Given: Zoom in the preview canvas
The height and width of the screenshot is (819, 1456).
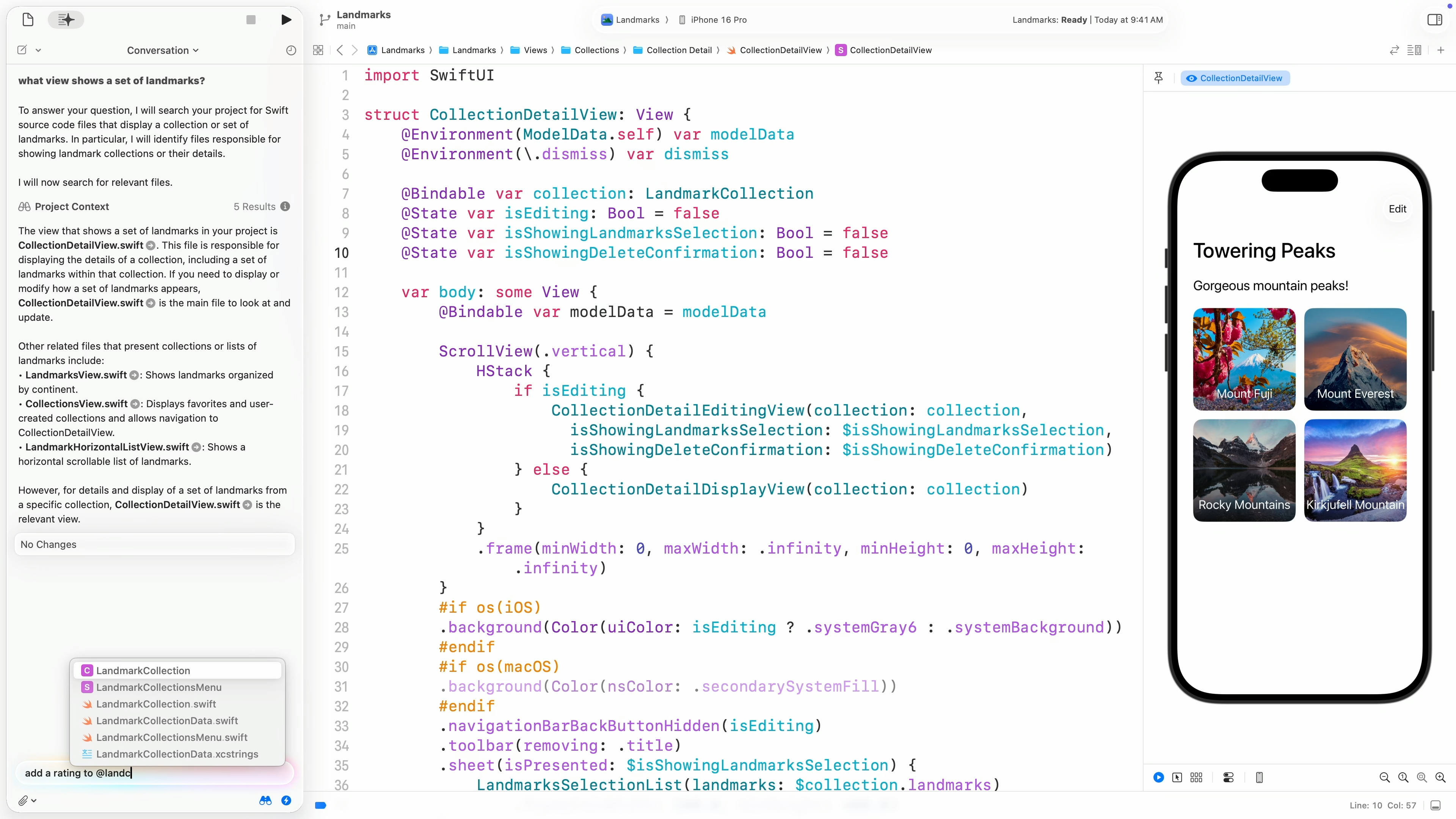Looking at the screenshot, I should (1440, 777).
